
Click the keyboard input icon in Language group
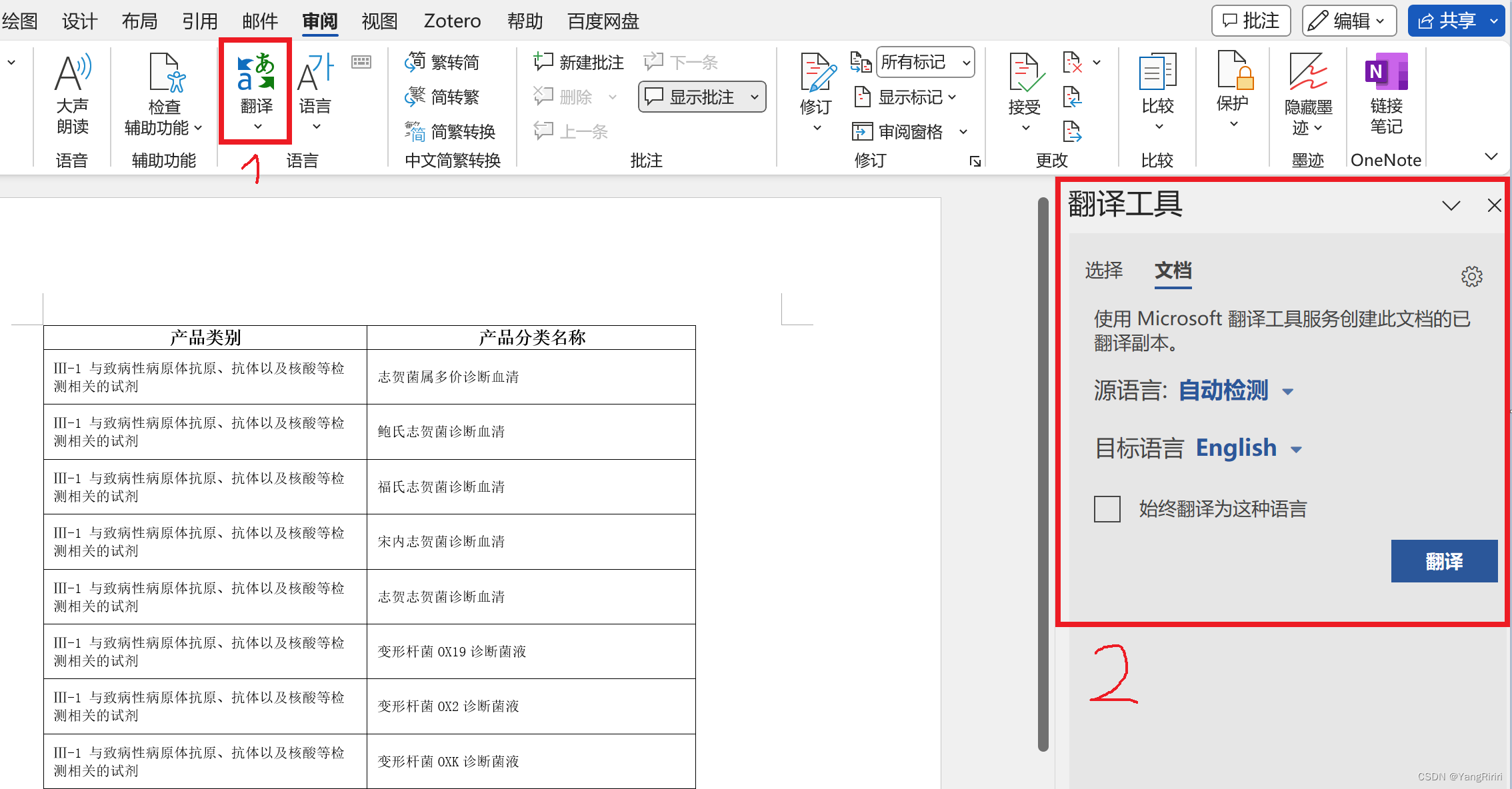[x=361, y=62]
